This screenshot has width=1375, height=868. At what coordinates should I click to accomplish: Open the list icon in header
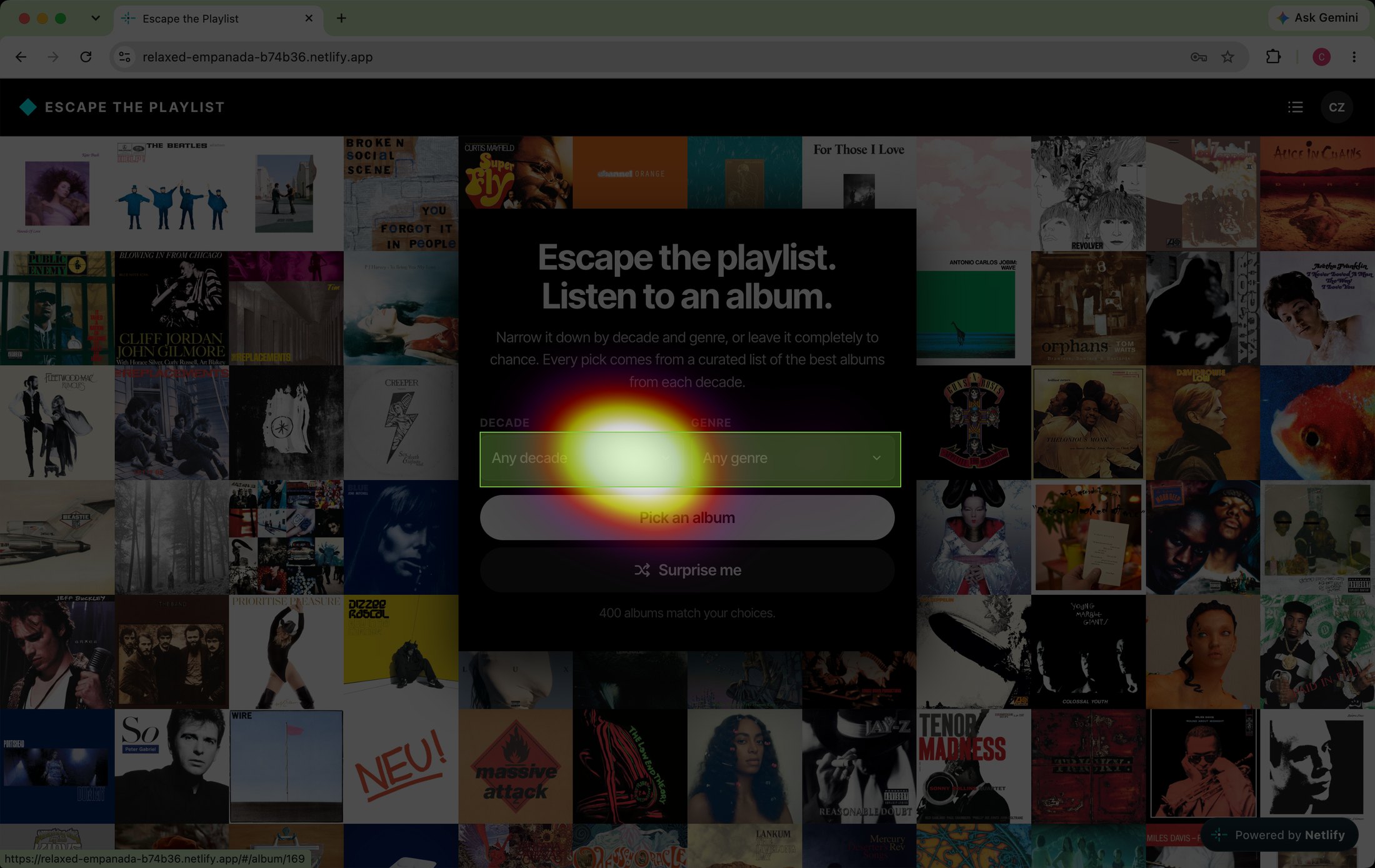(x=1295, y=107)
